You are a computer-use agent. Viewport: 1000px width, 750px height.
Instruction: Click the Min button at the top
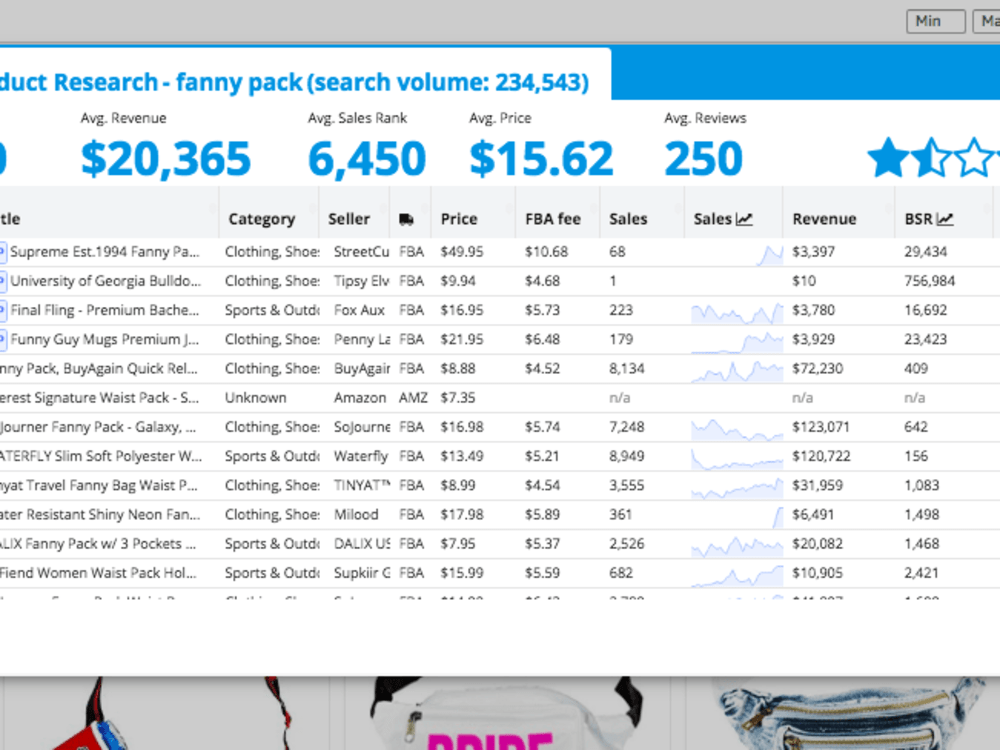[936, 21]
